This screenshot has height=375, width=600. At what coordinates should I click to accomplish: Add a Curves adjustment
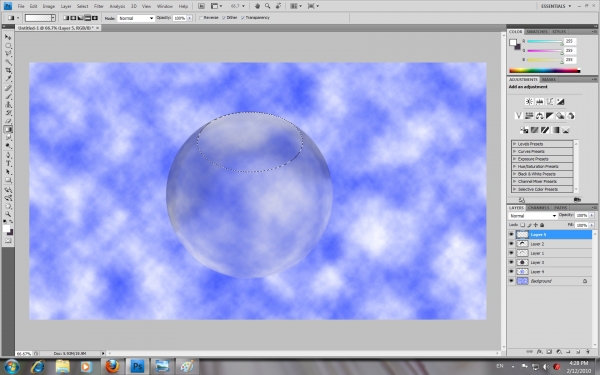tap(550, 101)
